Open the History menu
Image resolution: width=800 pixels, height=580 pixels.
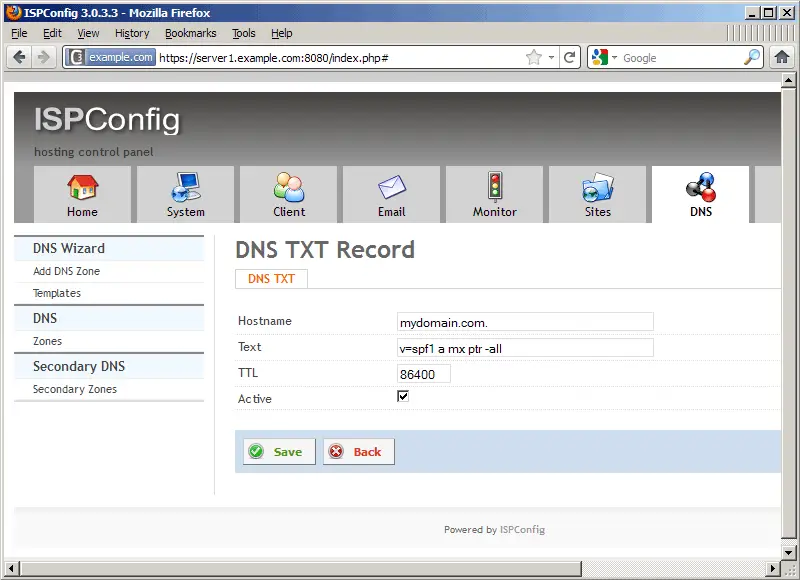(x=132, y=33)
